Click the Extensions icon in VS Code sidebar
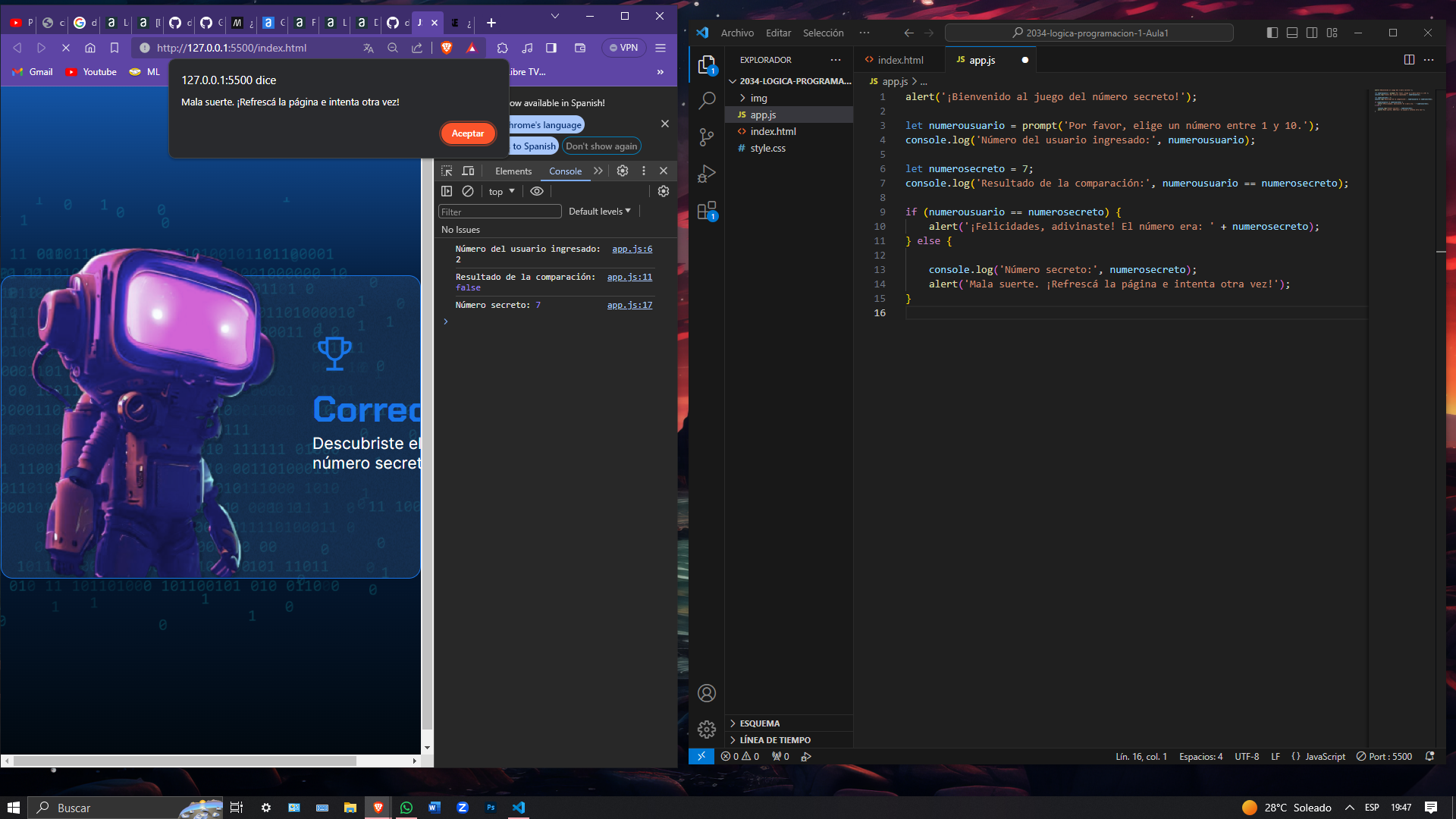 (707, 210)
